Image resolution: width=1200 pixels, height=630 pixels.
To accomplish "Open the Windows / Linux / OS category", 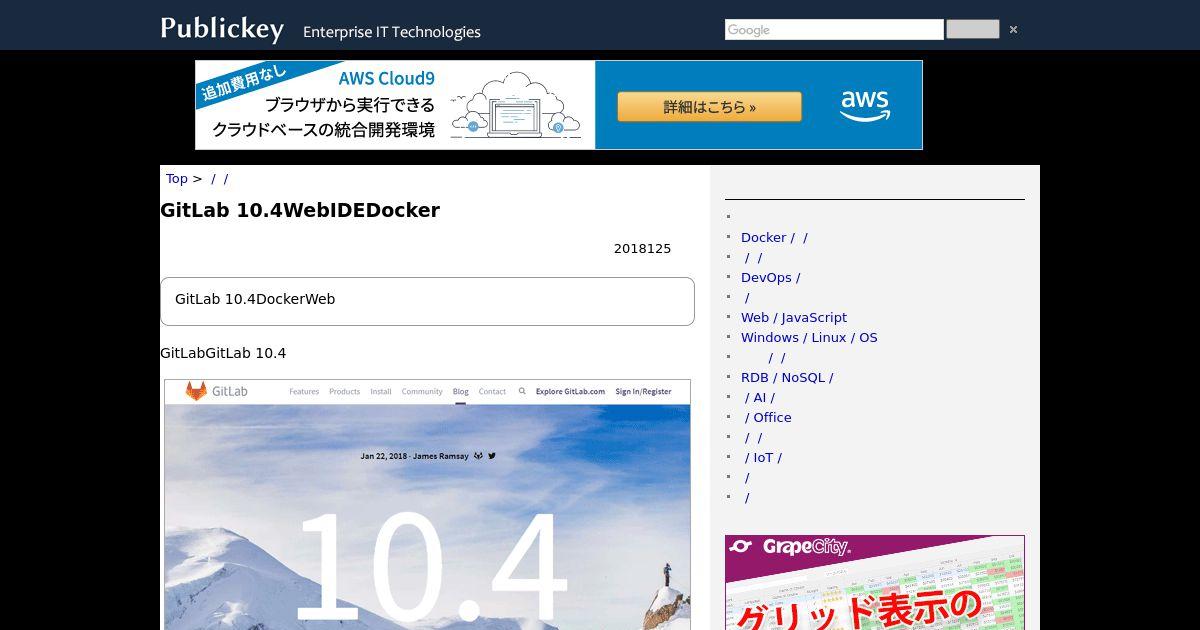I will tap(809, 338).
